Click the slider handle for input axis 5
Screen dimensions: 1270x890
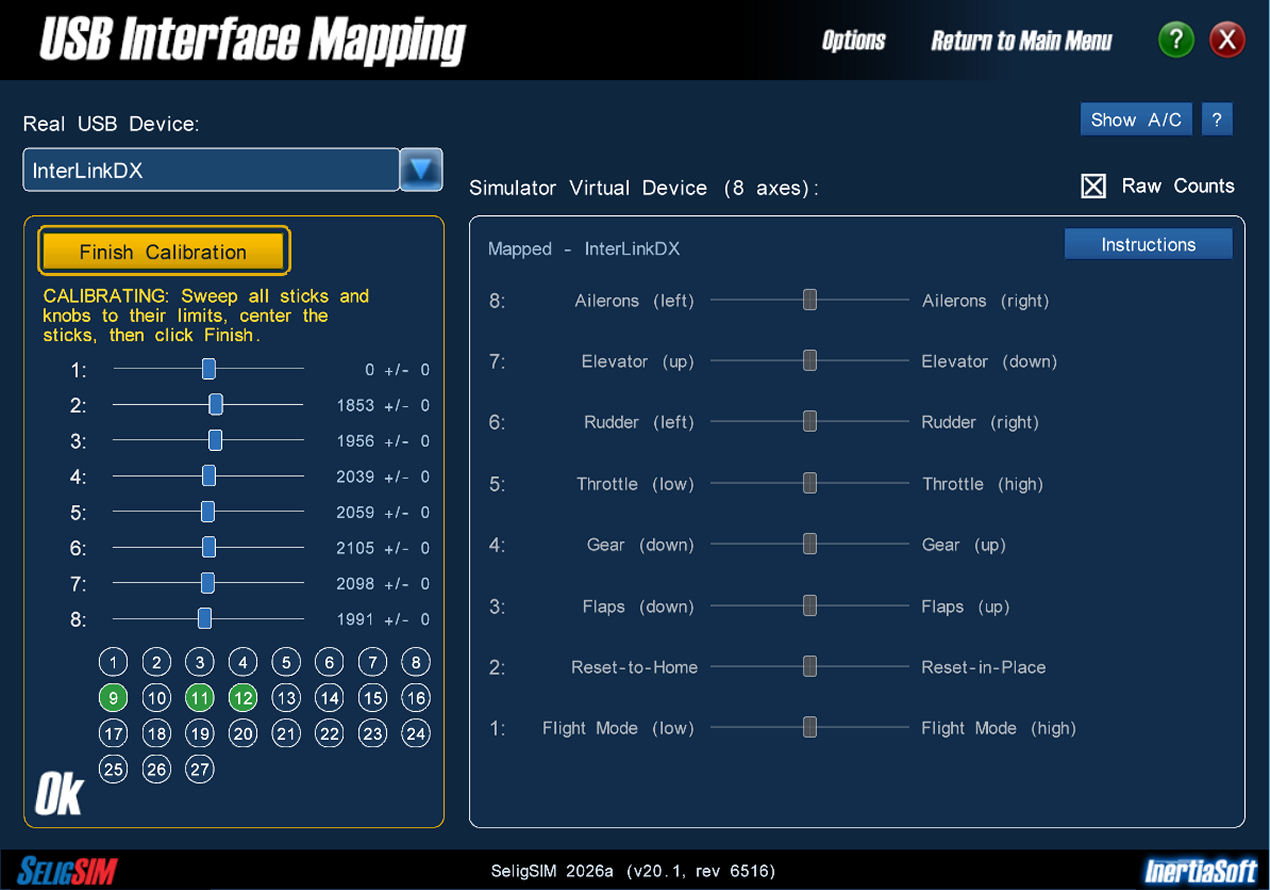click(208, 512)
